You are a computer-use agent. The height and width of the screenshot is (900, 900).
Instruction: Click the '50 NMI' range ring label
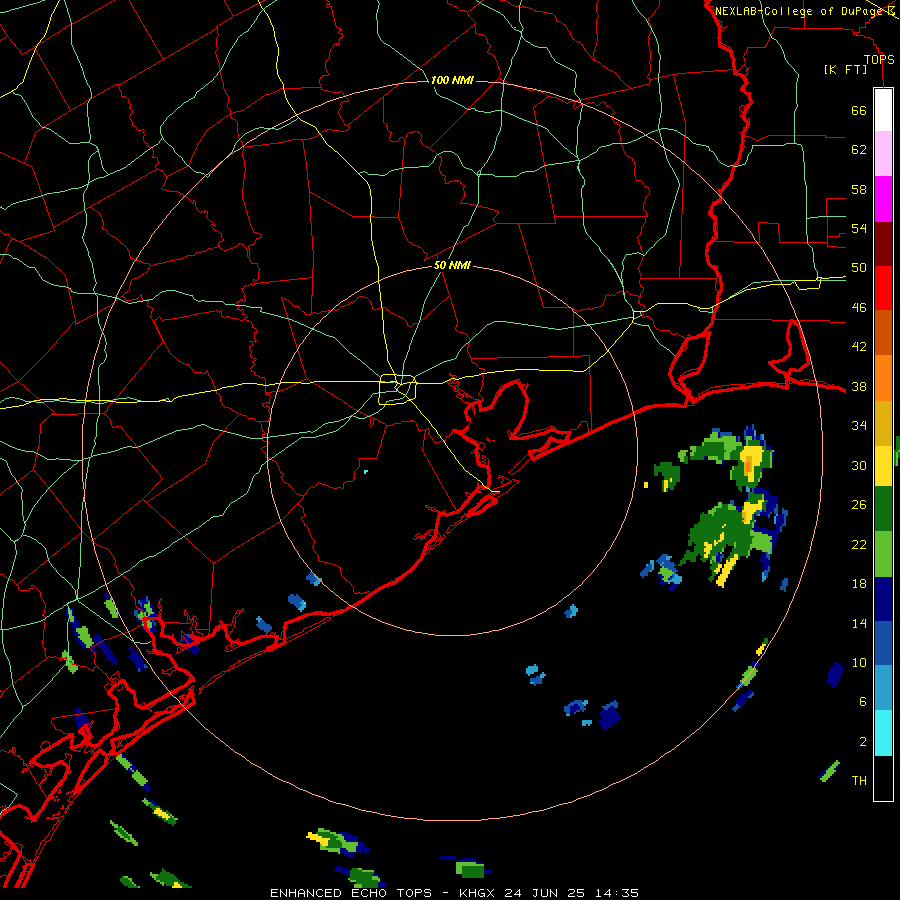[x=452, y=265]
